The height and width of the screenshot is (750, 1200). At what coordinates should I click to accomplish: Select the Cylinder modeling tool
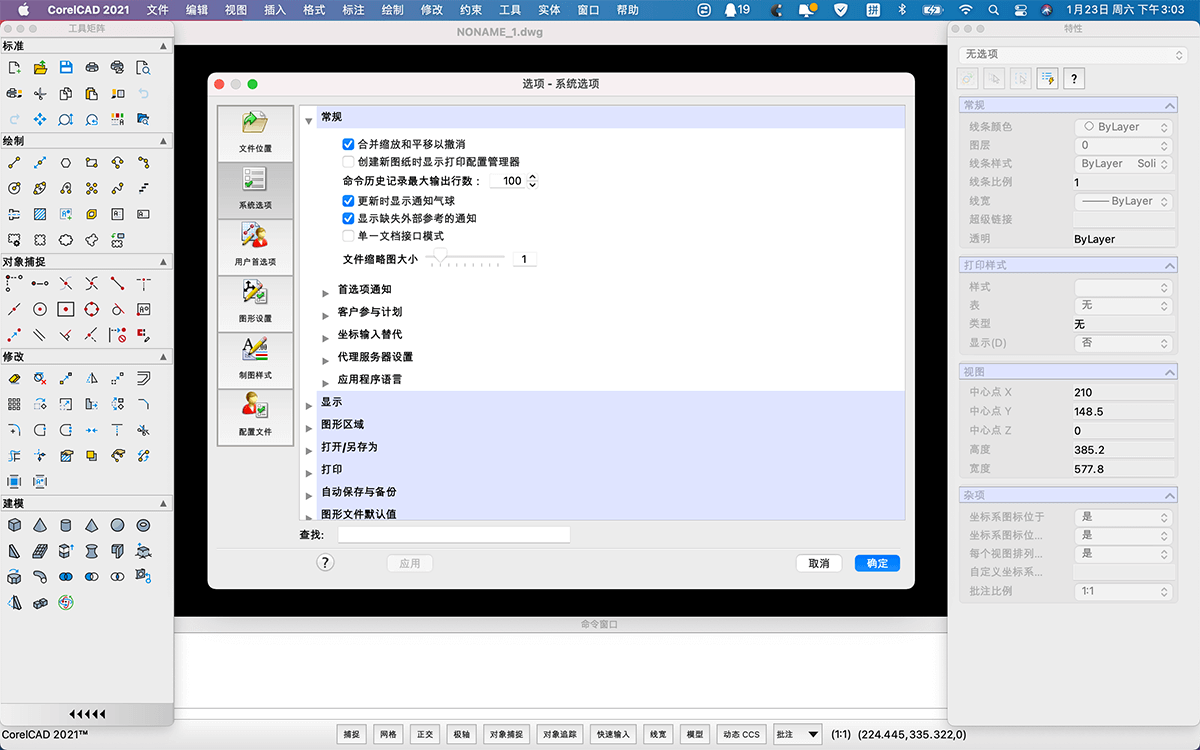click(x=66, y=524)
